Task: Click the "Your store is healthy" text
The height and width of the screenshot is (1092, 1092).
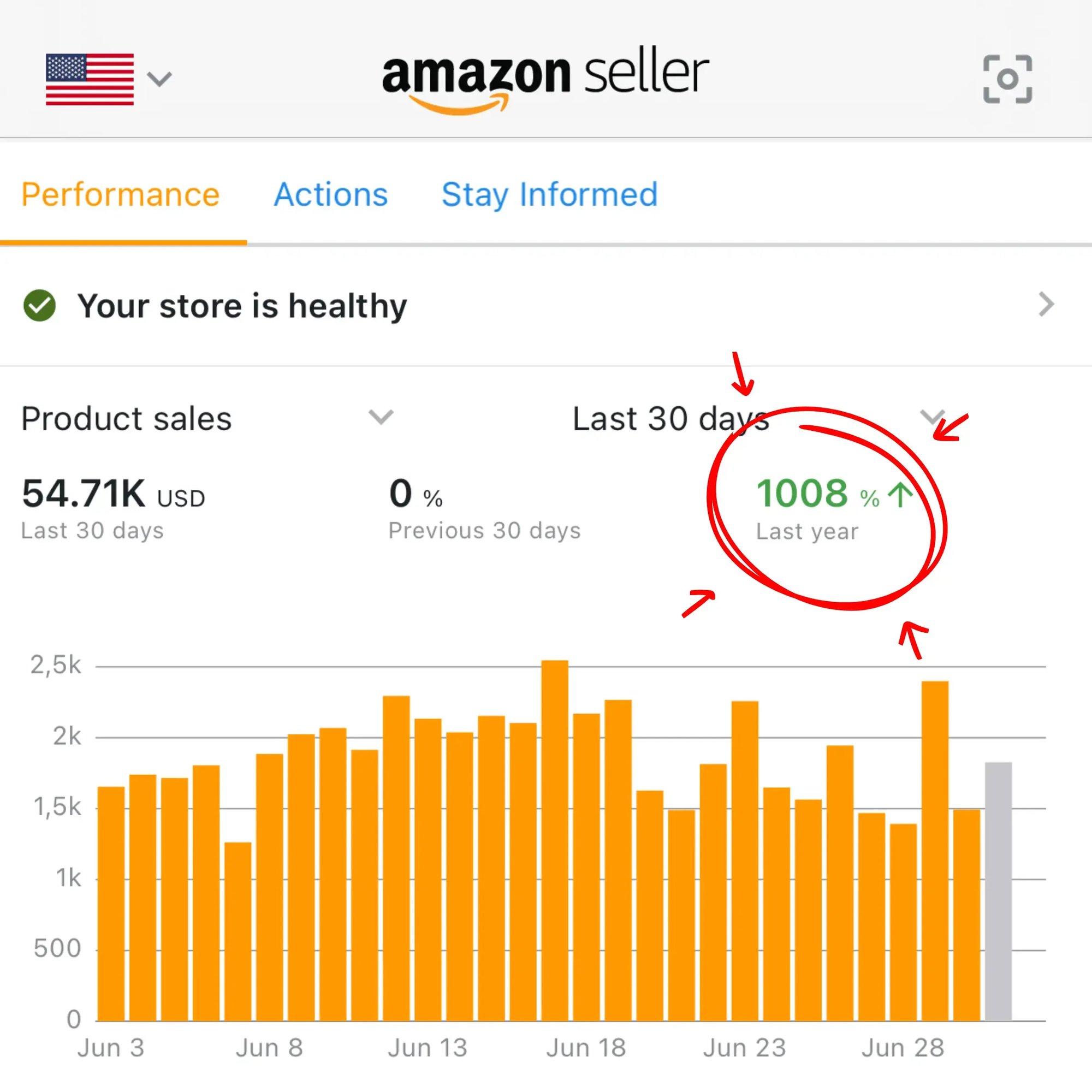Action: click(242, 306)
